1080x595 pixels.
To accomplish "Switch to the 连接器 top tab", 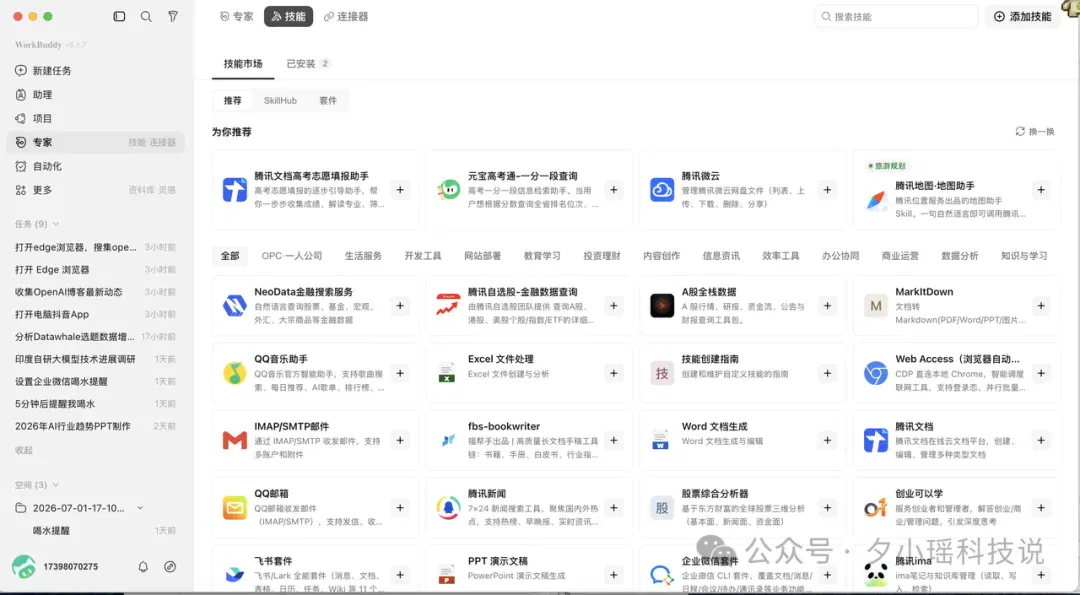I will (346, 16).
